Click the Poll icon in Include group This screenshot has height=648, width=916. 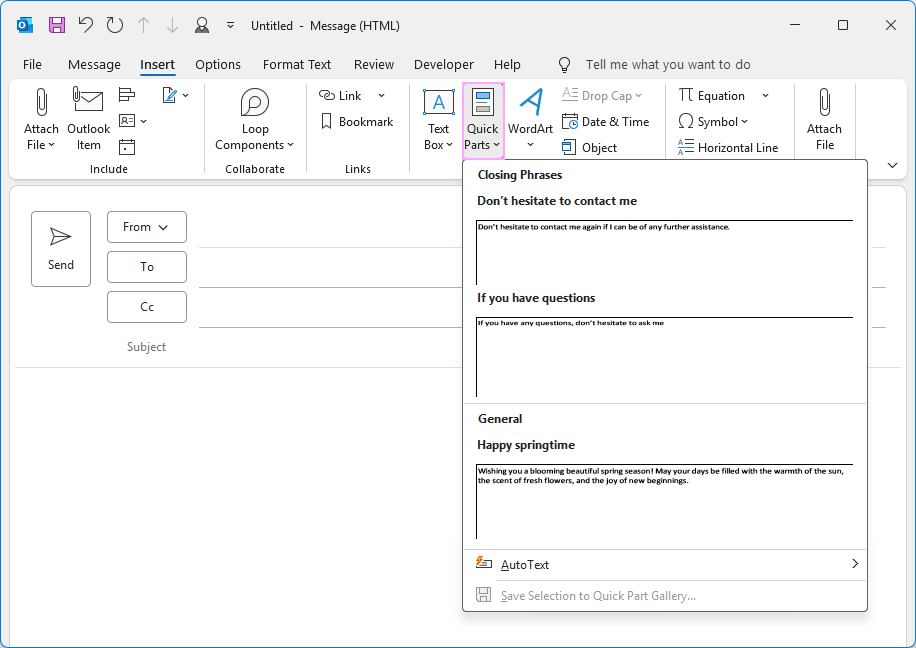(x=127, y=95)
